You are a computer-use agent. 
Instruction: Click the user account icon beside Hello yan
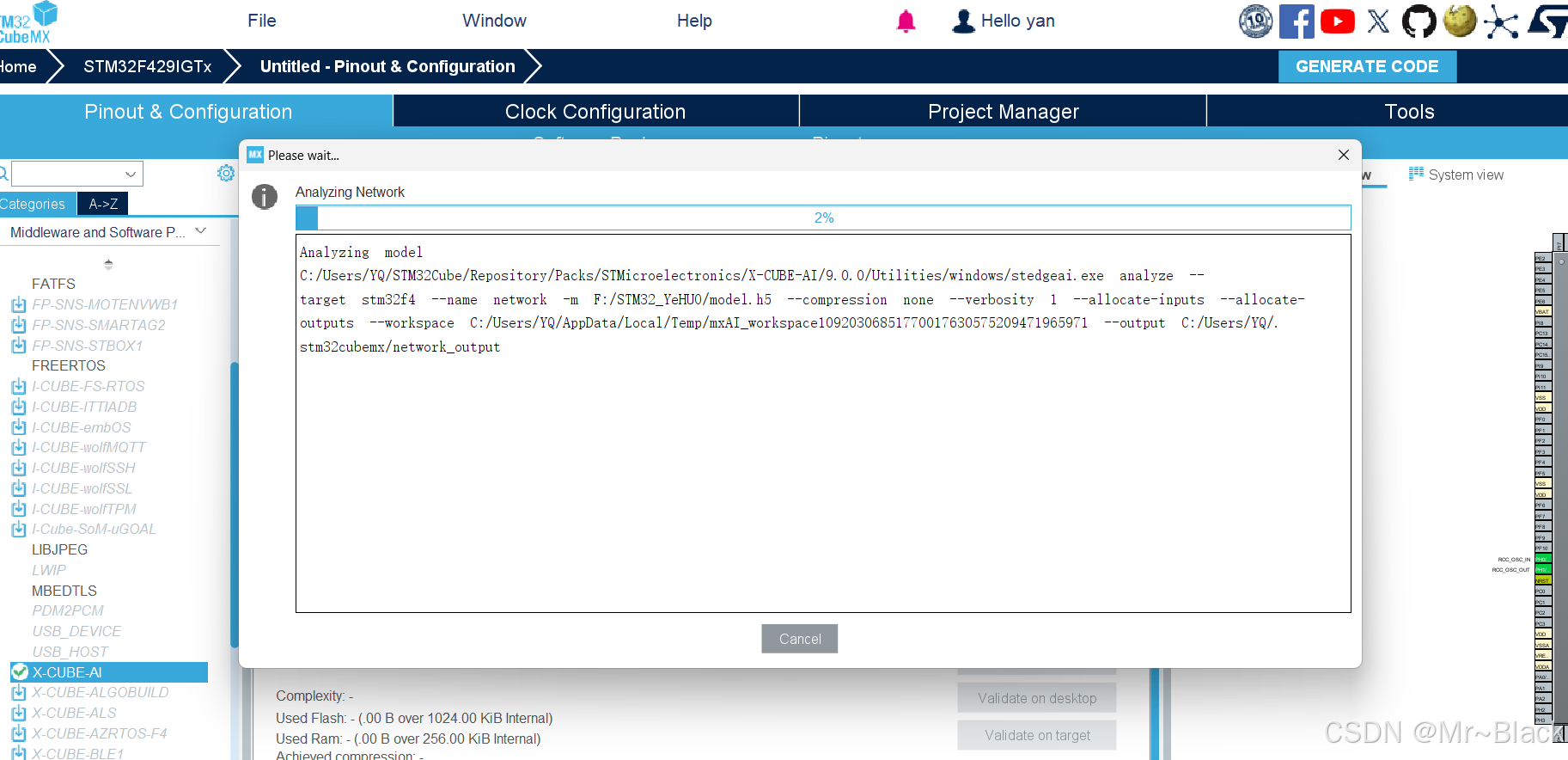point(963,21)
